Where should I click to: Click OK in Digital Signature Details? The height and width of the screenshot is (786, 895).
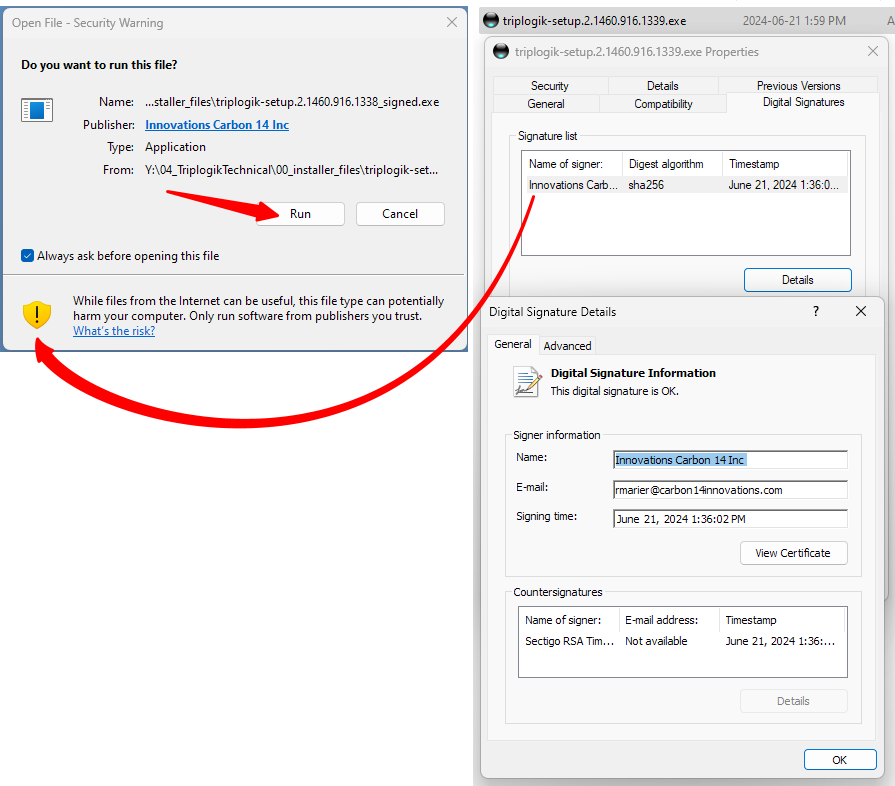840,760
